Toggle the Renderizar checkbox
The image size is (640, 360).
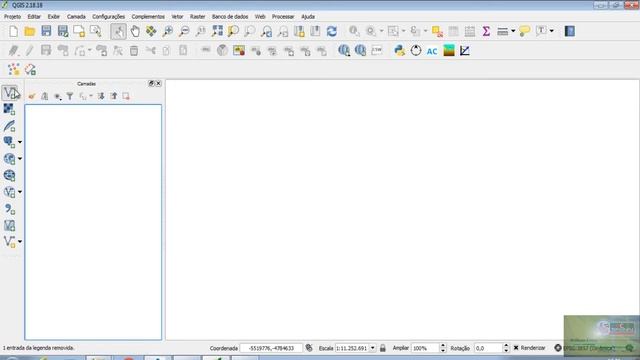pos(516,348)
